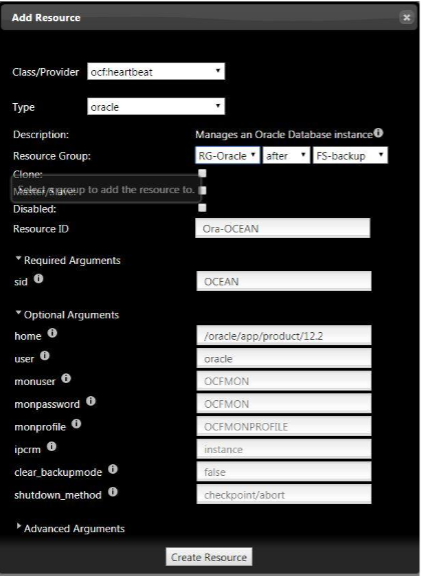This screenshot has width=422, height=576.
Task: Open the Class/Provider dropdown
Action: click(x=156, y=71)
